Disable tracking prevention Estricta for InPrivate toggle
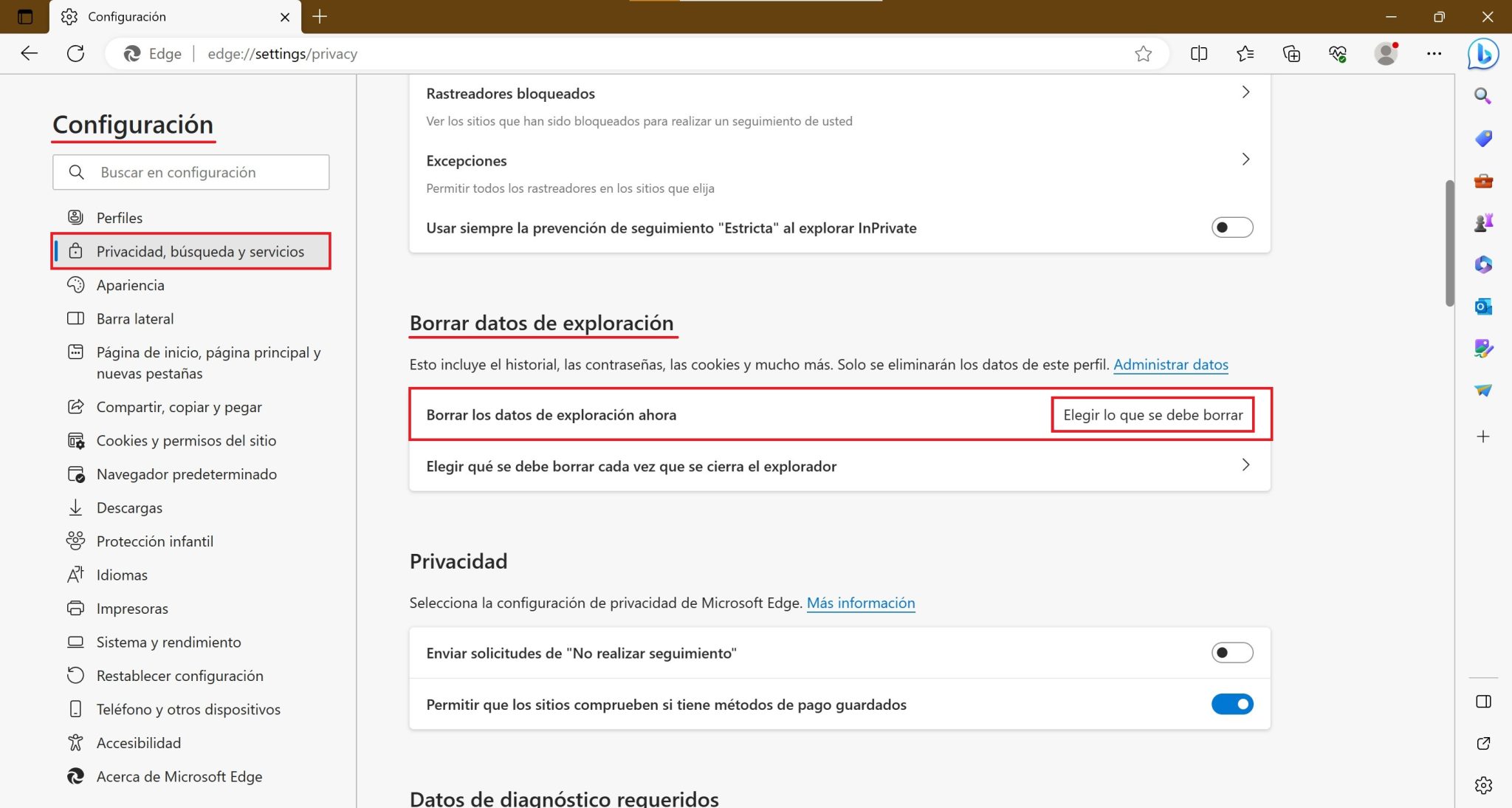The width and height of the screenshot is (1512, 808). tap(1231, 227)
